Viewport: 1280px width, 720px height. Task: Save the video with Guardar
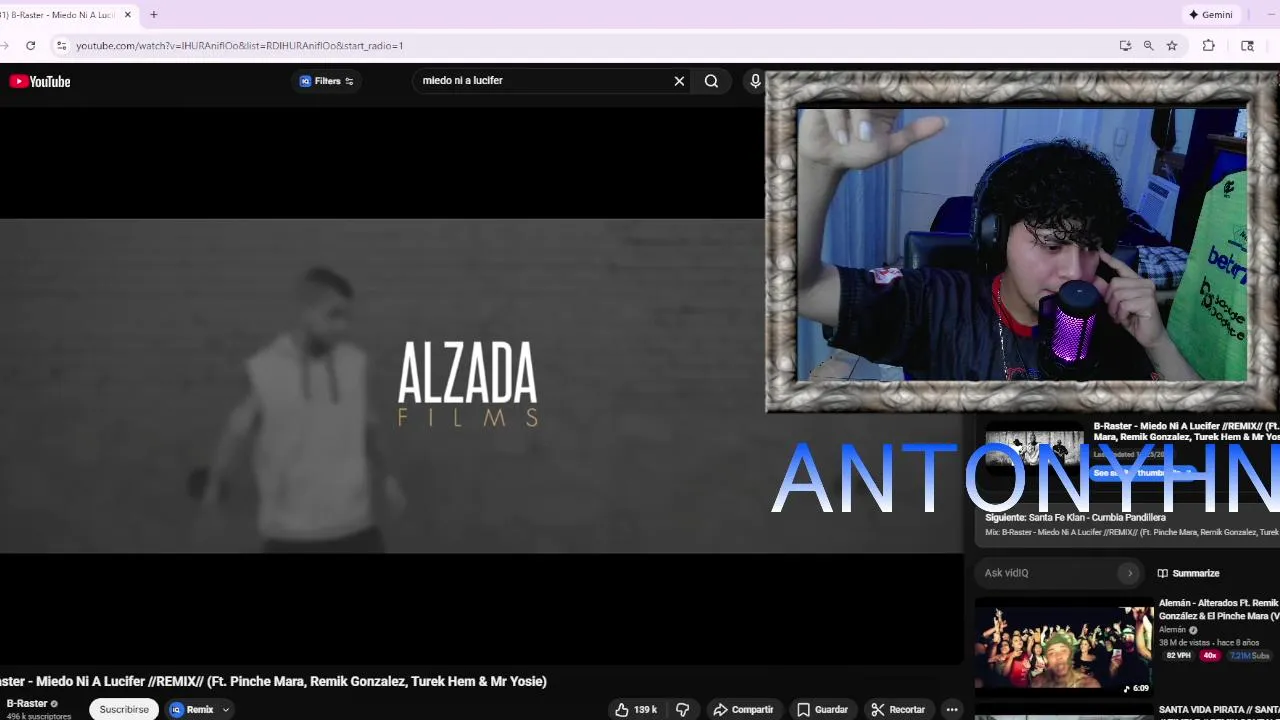coord(822,709)
